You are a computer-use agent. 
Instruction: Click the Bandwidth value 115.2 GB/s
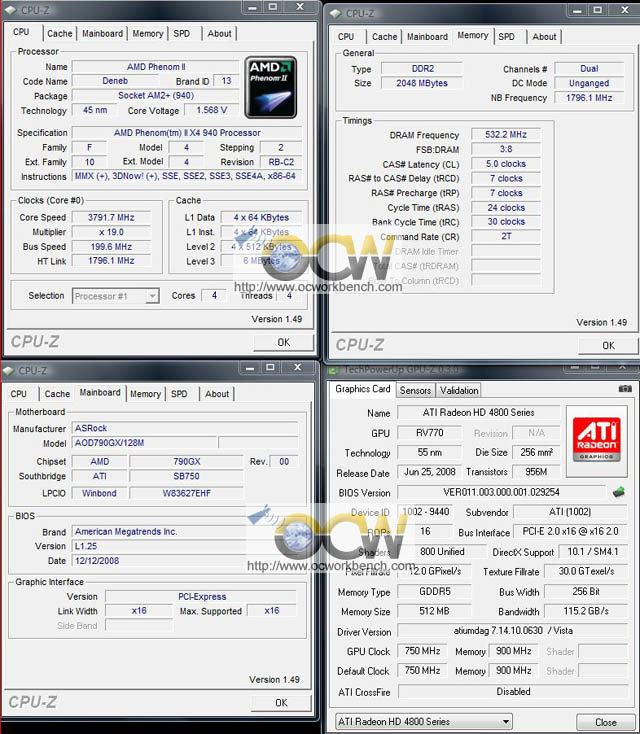(x=586, y=611)
